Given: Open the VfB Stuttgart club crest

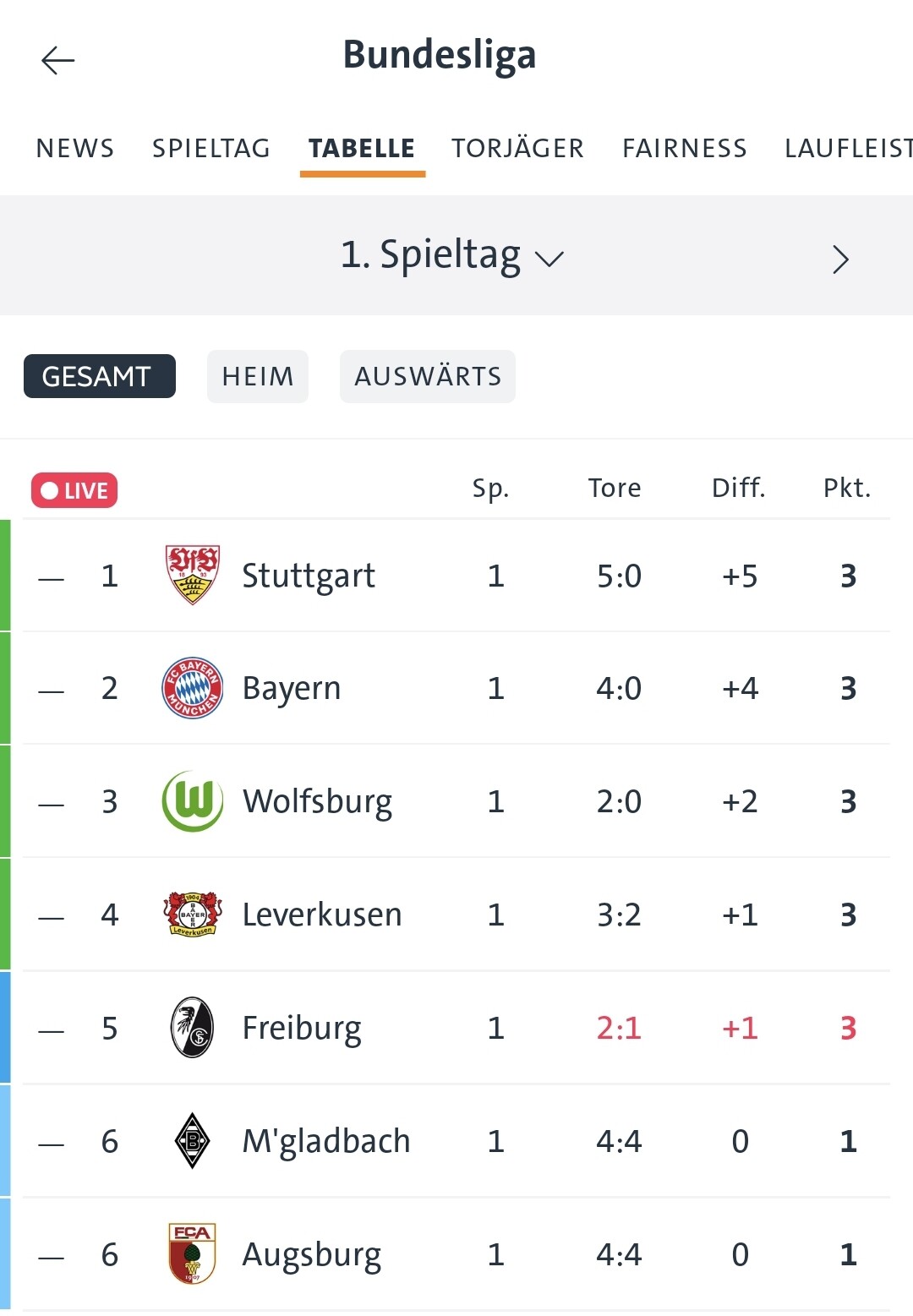Looking at the screenshot, I should (193, 575).
